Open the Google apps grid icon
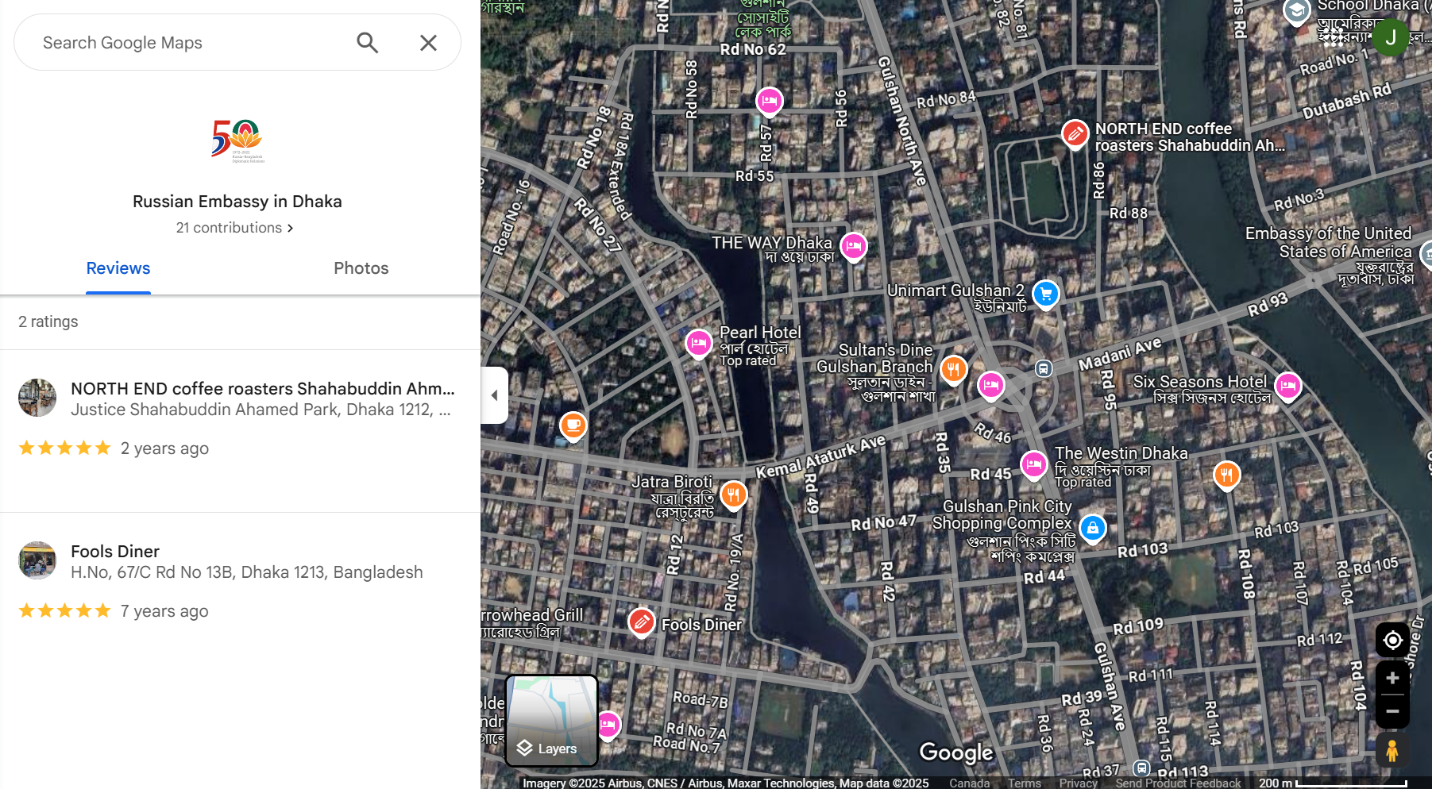This screenshot has height=789, width=1432. click(x=1333, y=38)
